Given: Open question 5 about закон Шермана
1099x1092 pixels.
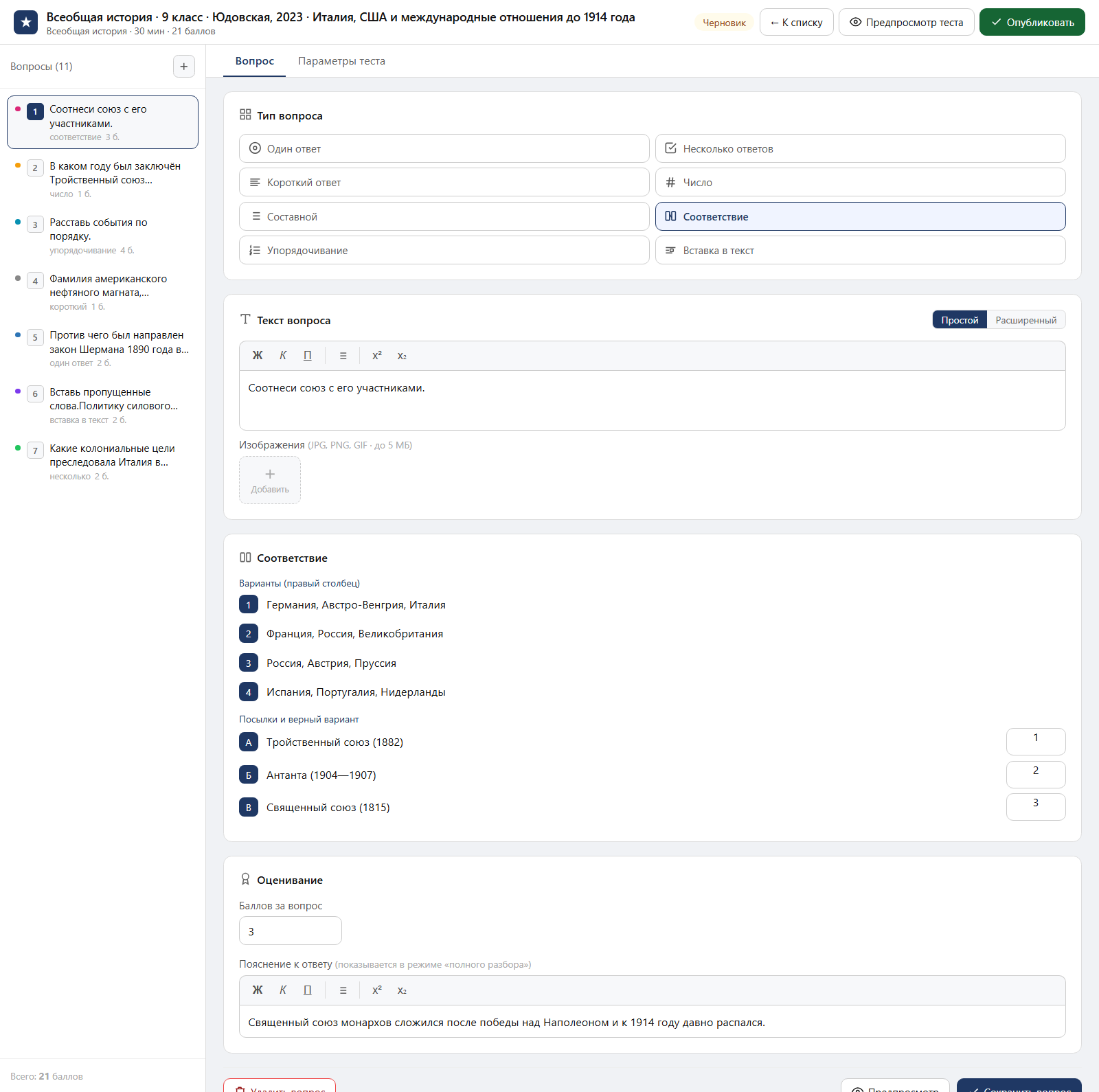Looking at the screenshot, I should tap(102, 349).
